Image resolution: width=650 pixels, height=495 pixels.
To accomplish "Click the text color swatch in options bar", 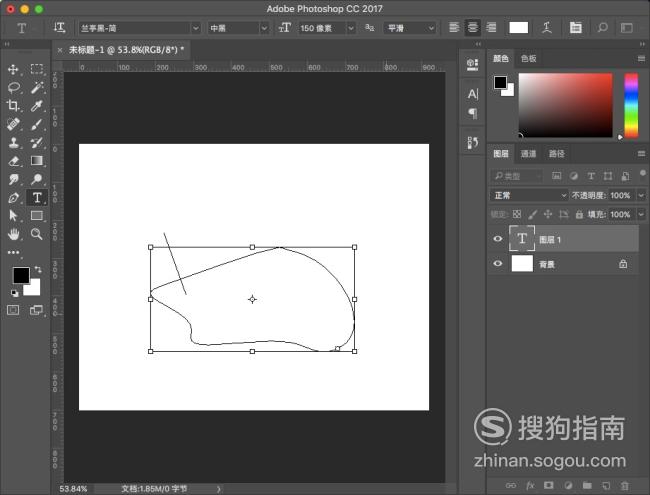I will click(519, 28).
